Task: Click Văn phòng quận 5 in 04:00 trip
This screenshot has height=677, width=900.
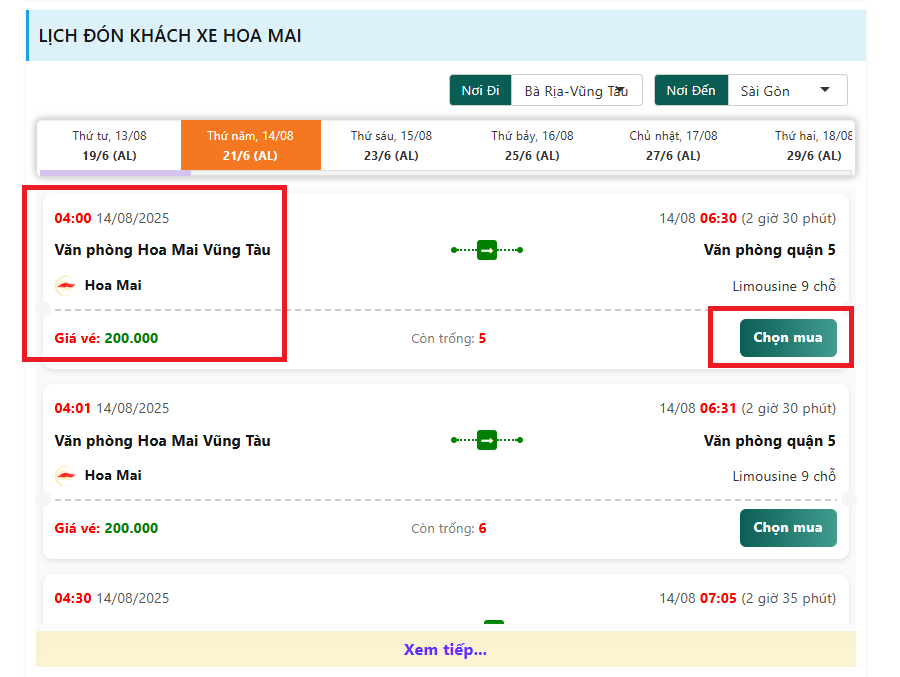Action: 770,250
